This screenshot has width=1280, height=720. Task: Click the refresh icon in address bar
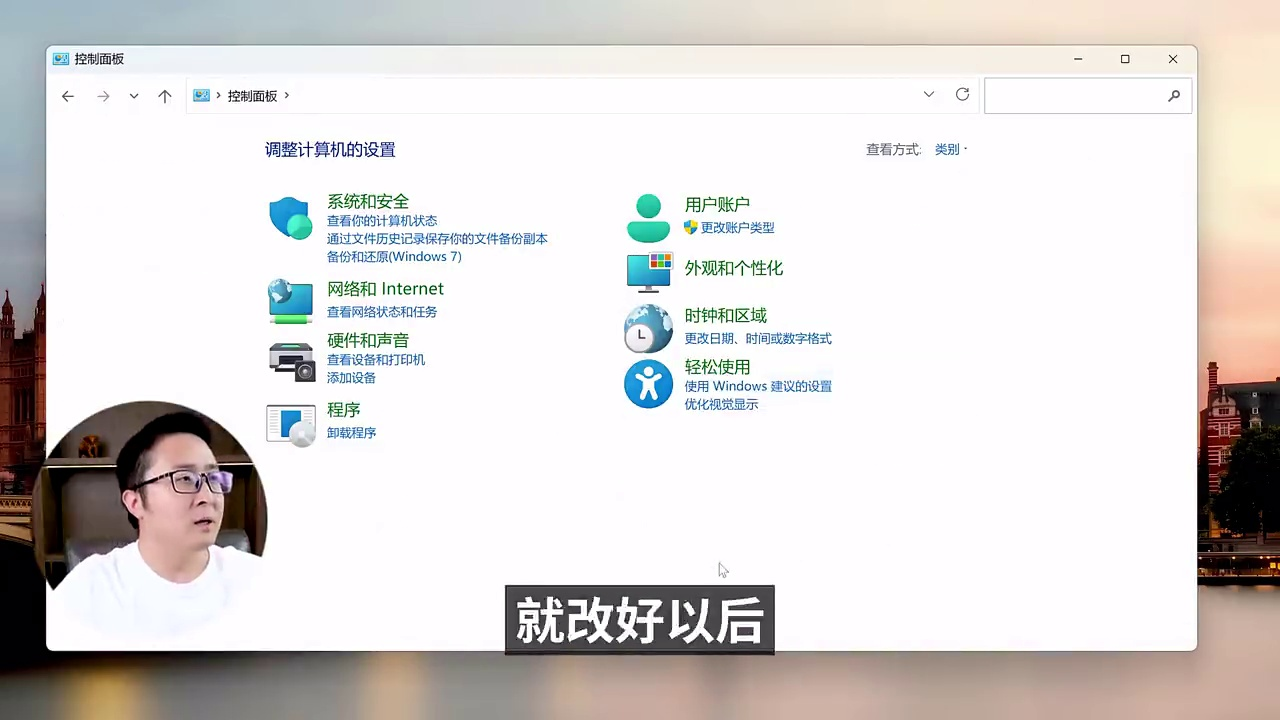tap(962, 94)
